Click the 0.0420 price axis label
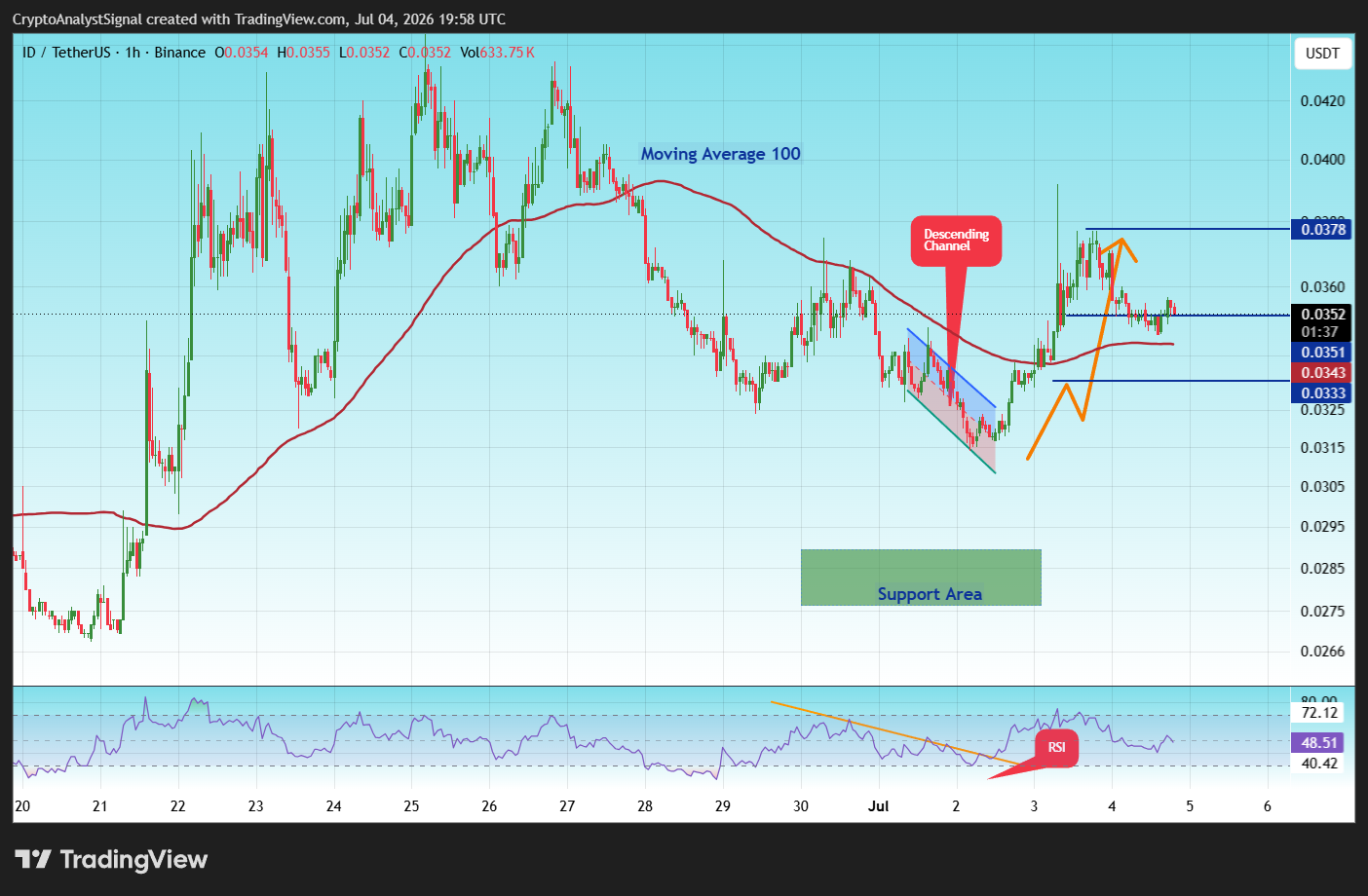The image size is (1368, 896). click(x=1323, y=101)
